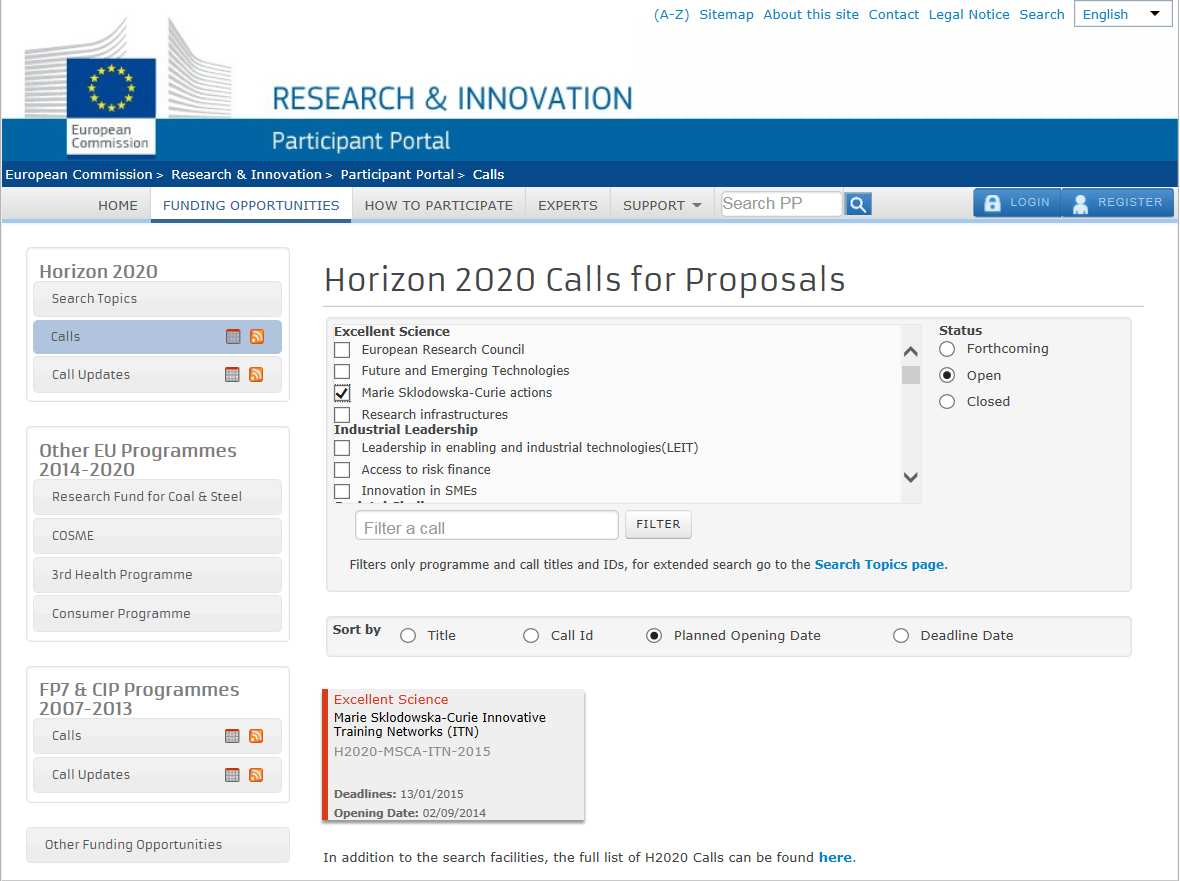Click Research & Innovation in the breadcrumb
The width and height of the screenshot is (1180, 881).
246,175
